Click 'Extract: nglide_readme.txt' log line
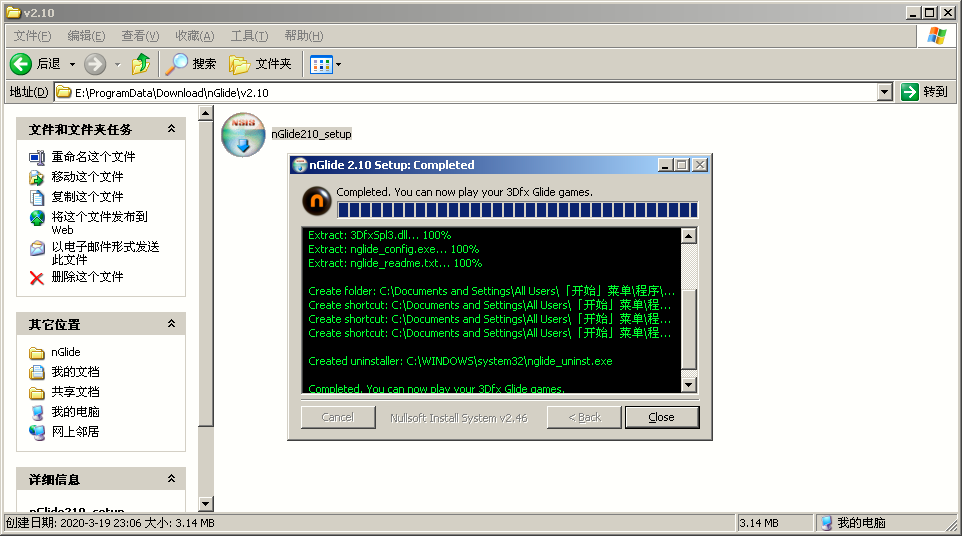 395,263
